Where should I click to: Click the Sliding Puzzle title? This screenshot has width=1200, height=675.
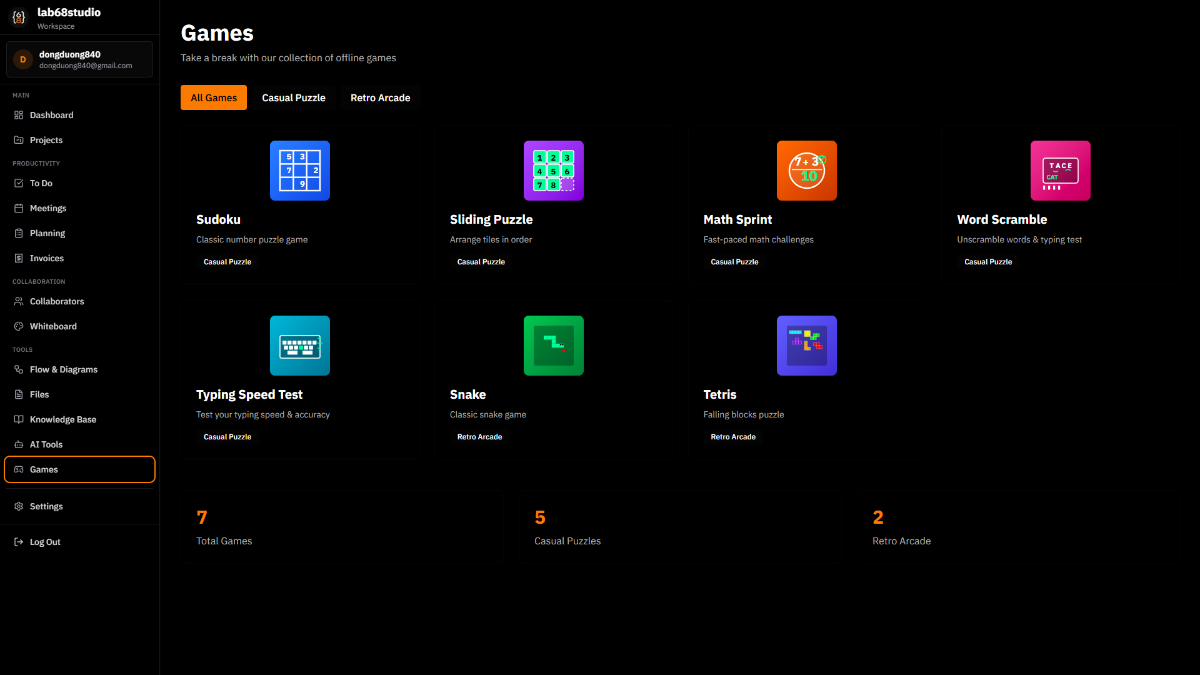coord(491,220)
